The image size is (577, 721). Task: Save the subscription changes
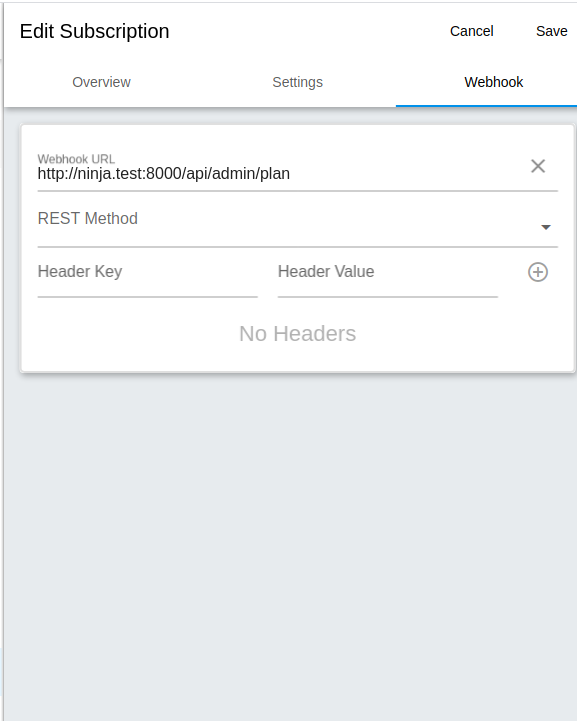pyautogui.click(x=551, y=31)
